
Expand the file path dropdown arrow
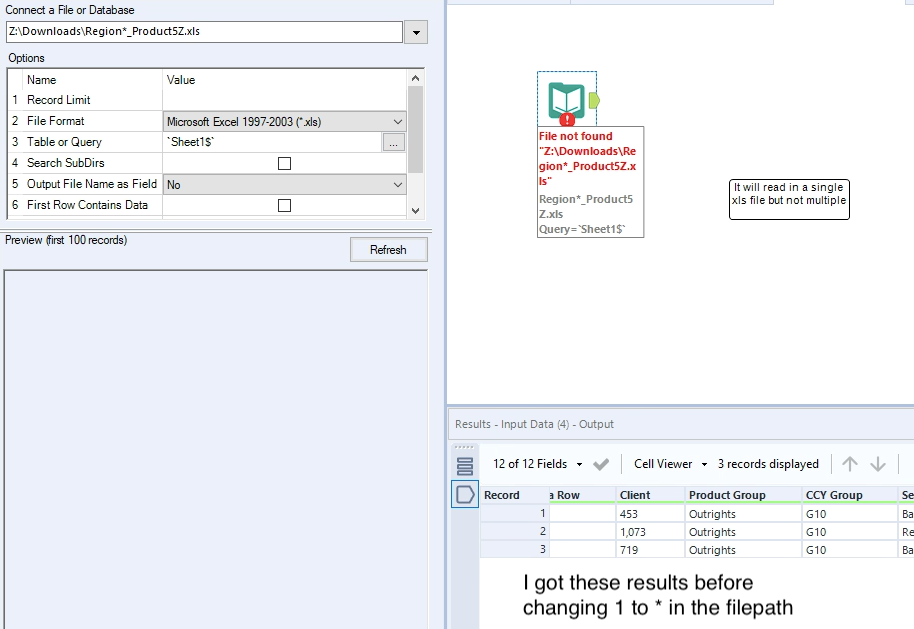417,31
